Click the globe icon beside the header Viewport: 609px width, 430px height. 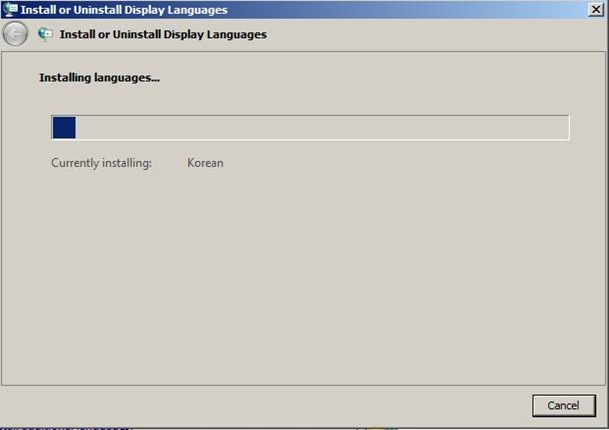coord(45,34)
